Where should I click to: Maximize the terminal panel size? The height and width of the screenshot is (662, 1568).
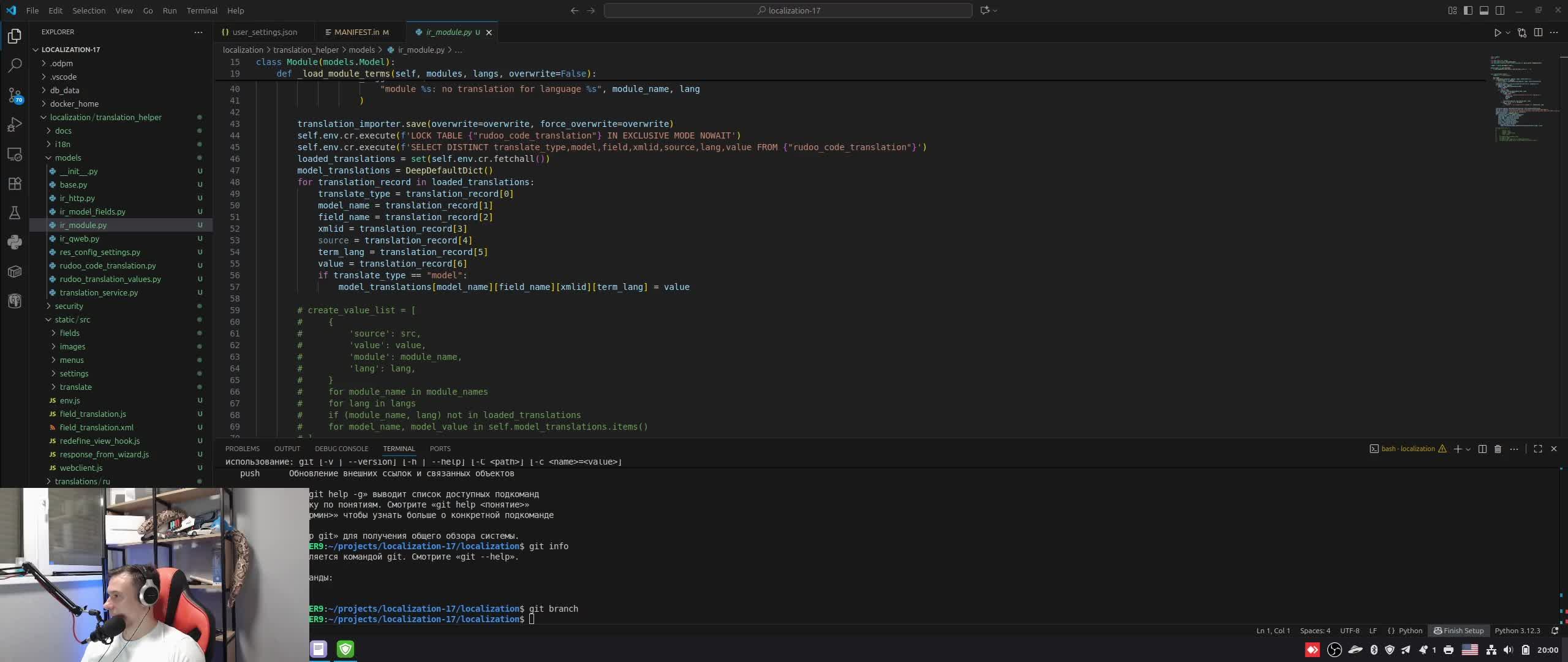coord(1537,449)
